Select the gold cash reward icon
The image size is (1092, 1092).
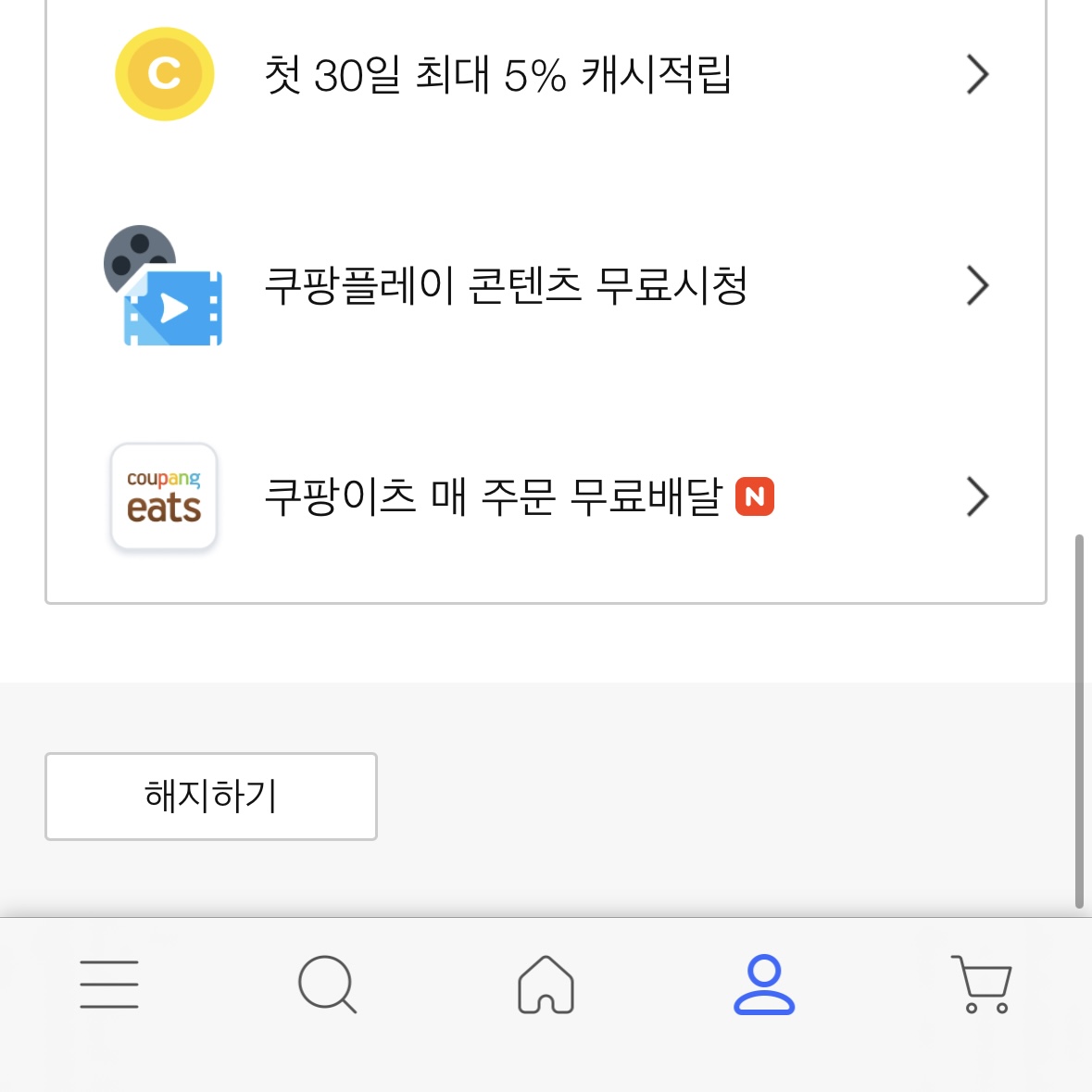(x=164, y=74)
